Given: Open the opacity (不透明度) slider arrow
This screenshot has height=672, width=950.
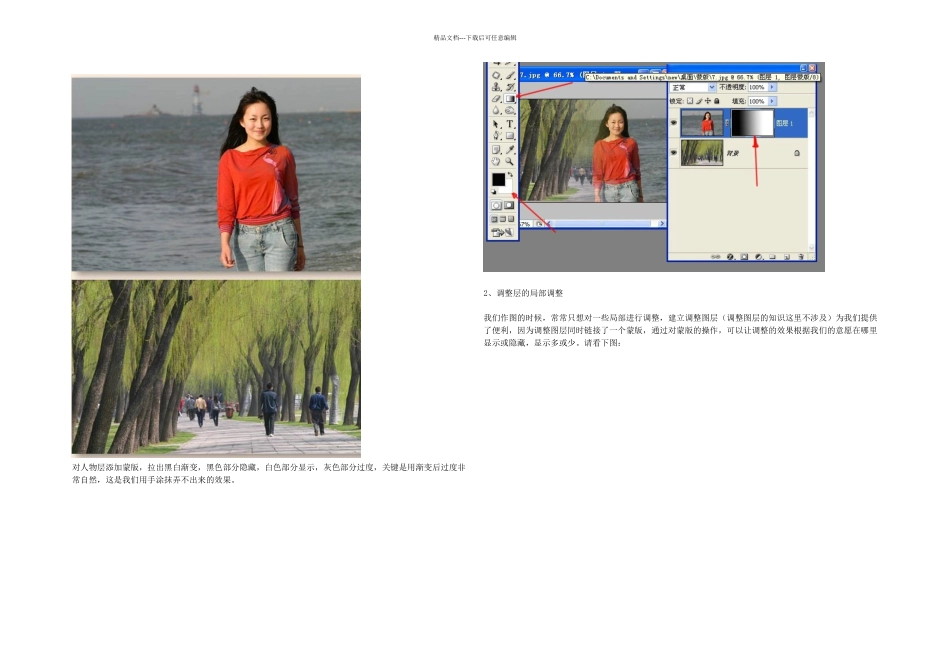Looking at the screenshot, I should [x=772, y=87].
